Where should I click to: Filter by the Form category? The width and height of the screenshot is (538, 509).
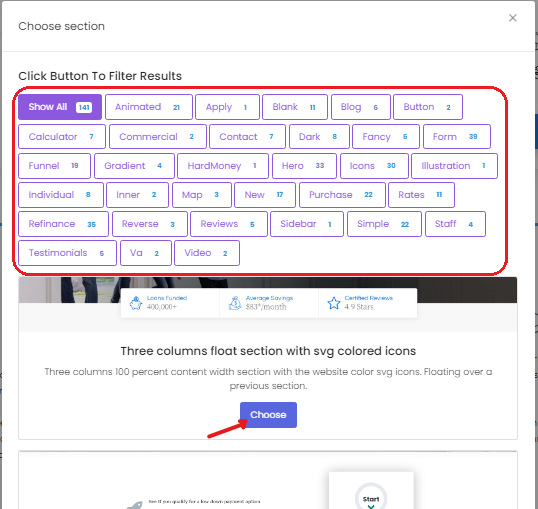click(x=457, y=137)
